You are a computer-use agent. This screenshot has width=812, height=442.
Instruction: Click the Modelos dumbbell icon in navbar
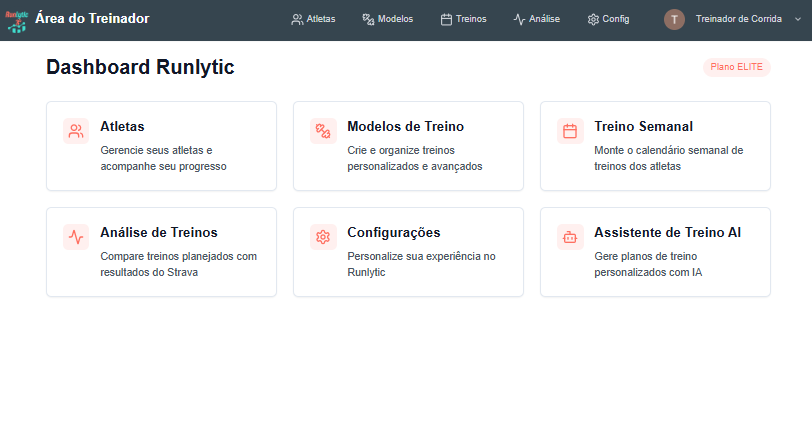368,20
